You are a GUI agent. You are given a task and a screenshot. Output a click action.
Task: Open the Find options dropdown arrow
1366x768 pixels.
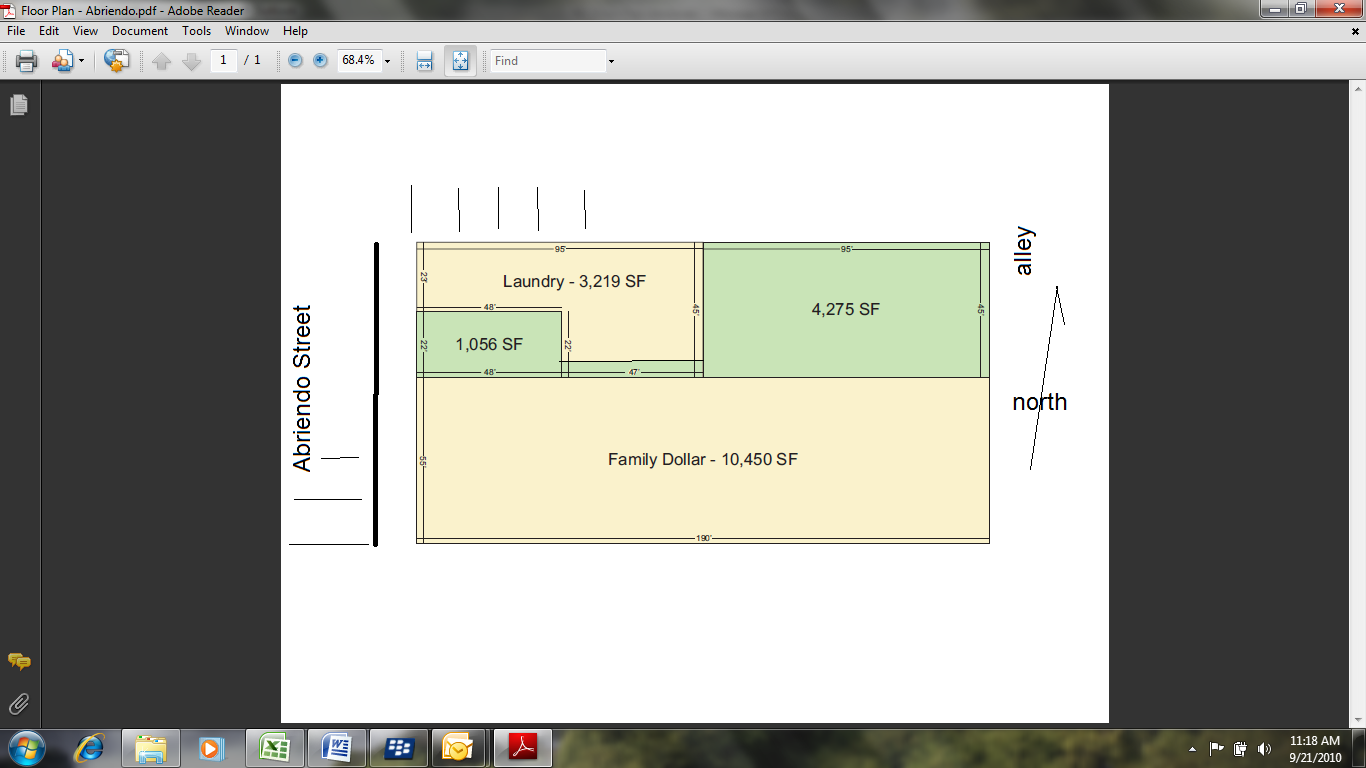coord(611,61)
